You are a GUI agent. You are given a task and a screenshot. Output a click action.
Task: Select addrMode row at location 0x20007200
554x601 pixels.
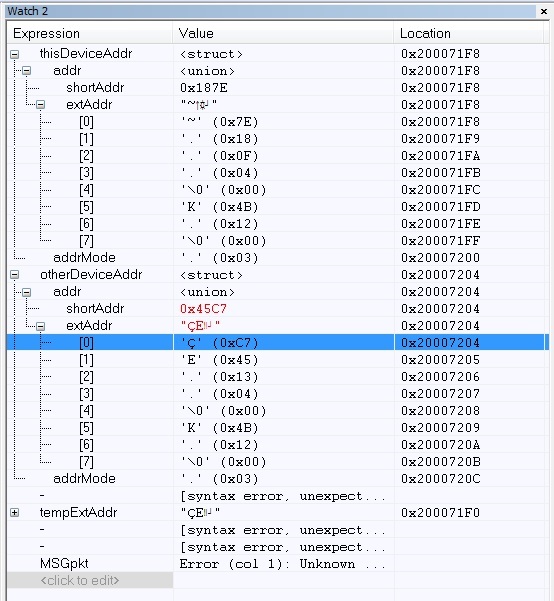[276, 258]
